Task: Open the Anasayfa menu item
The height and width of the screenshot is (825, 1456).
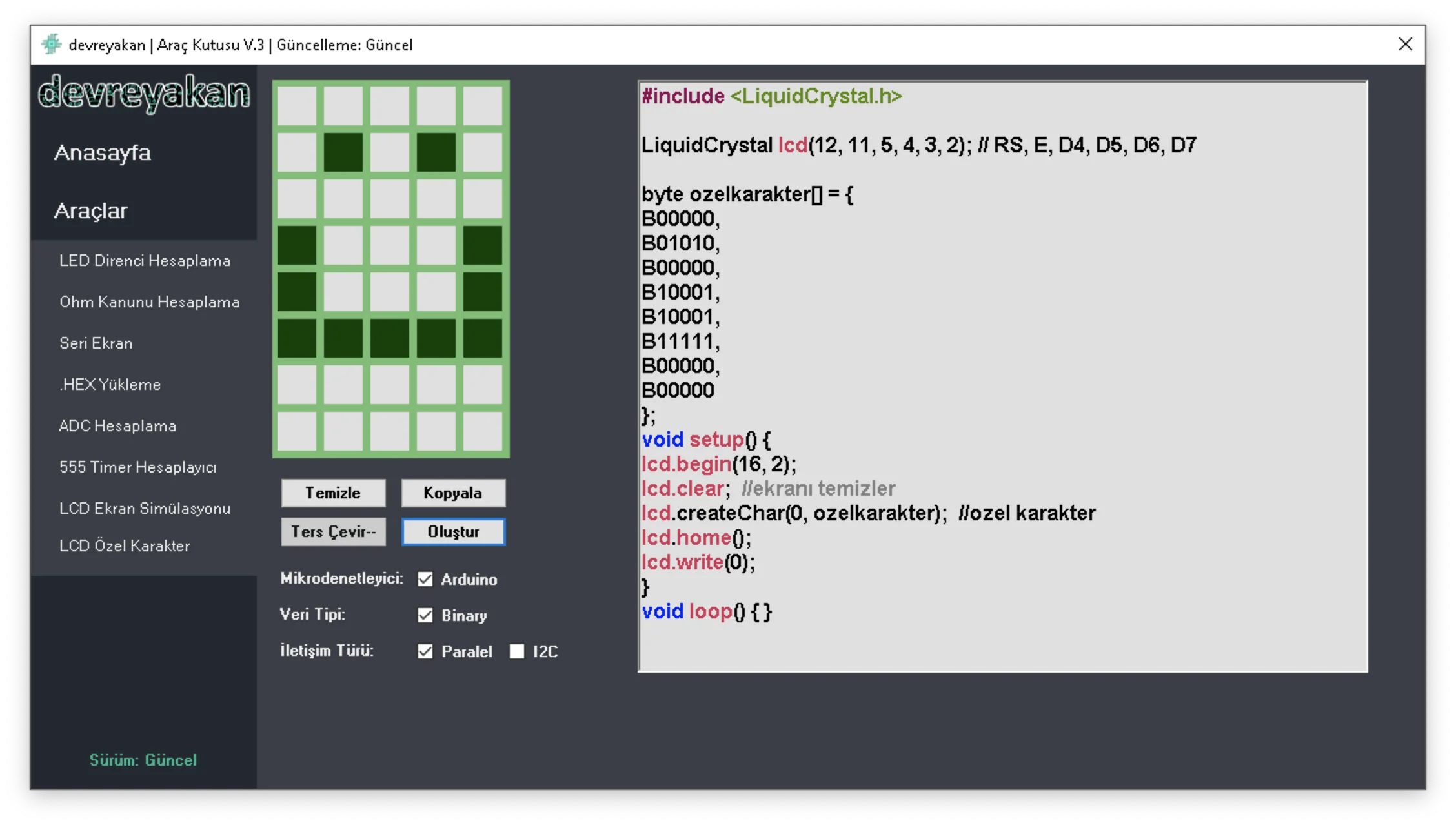Action: (103, 153)
